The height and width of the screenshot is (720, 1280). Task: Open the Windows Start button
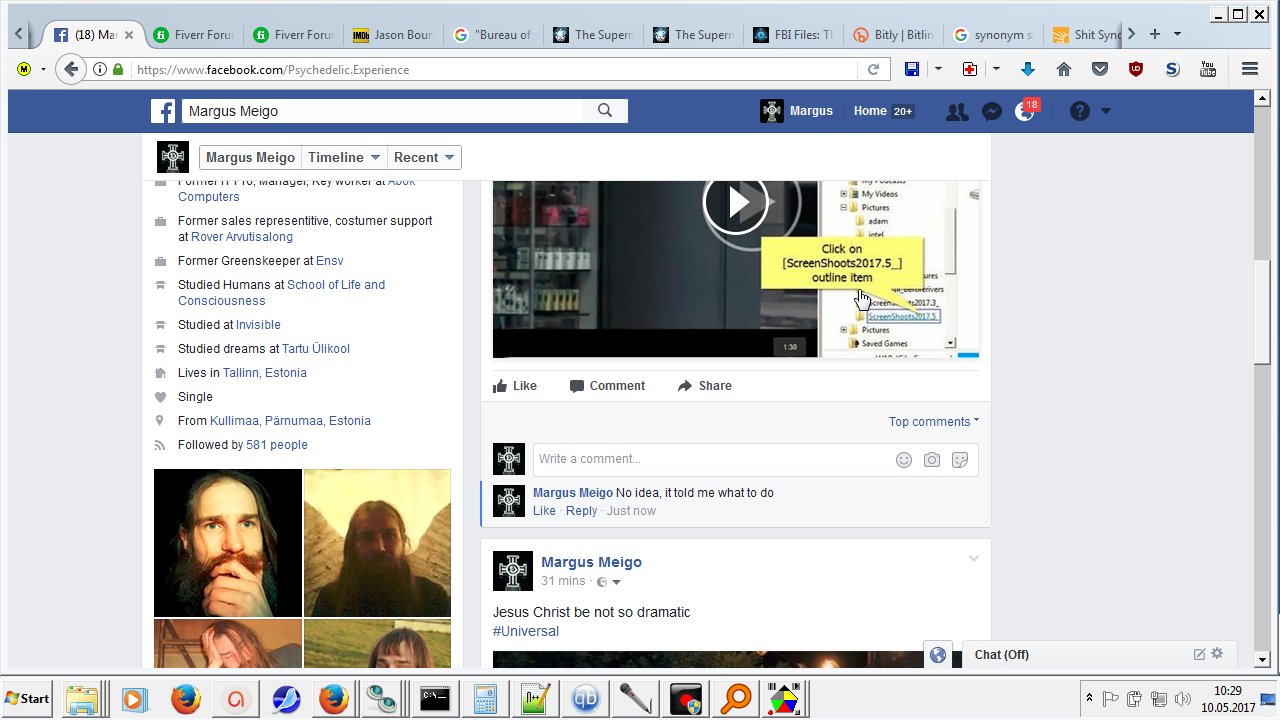[x=28, y=698]
